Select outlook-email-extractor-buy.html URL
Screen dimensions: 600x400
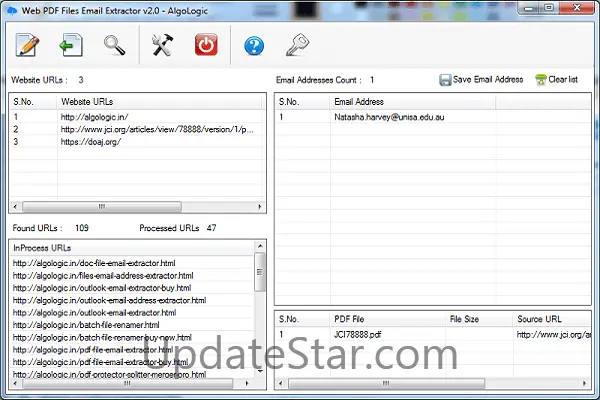tap(102, 288)
